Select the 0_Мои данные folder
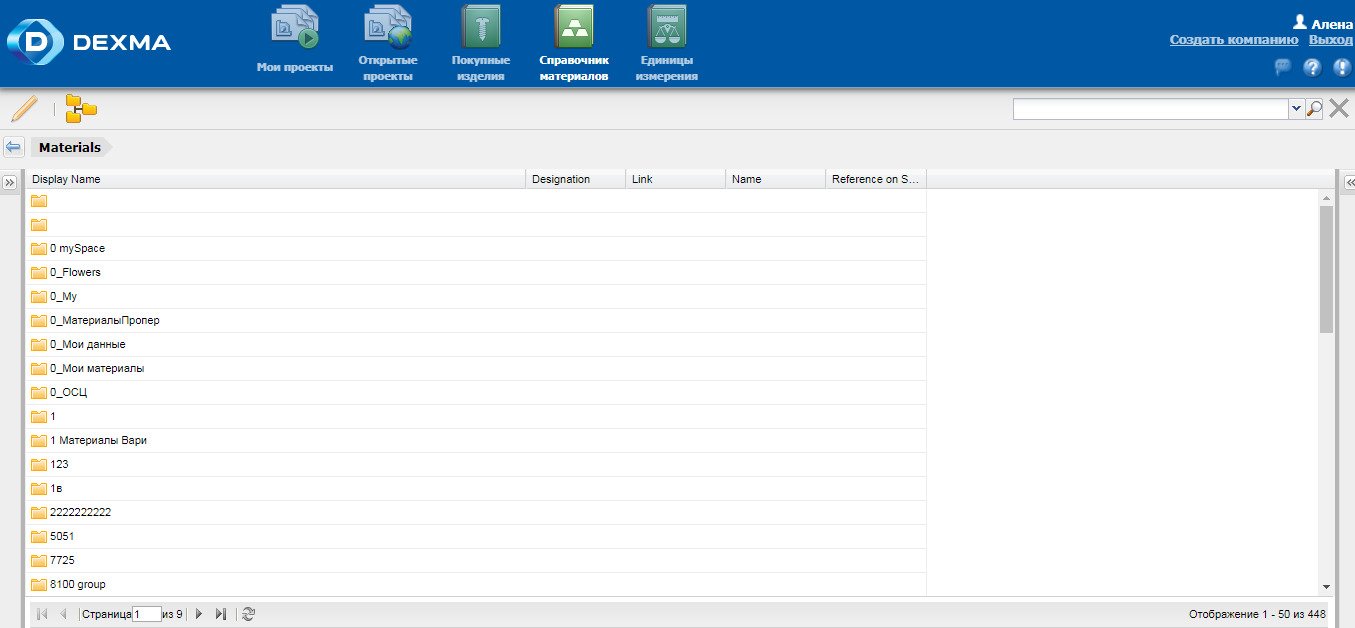Image resolution: width=1355 pixels, height=628 pixels. tap(476, 344)
